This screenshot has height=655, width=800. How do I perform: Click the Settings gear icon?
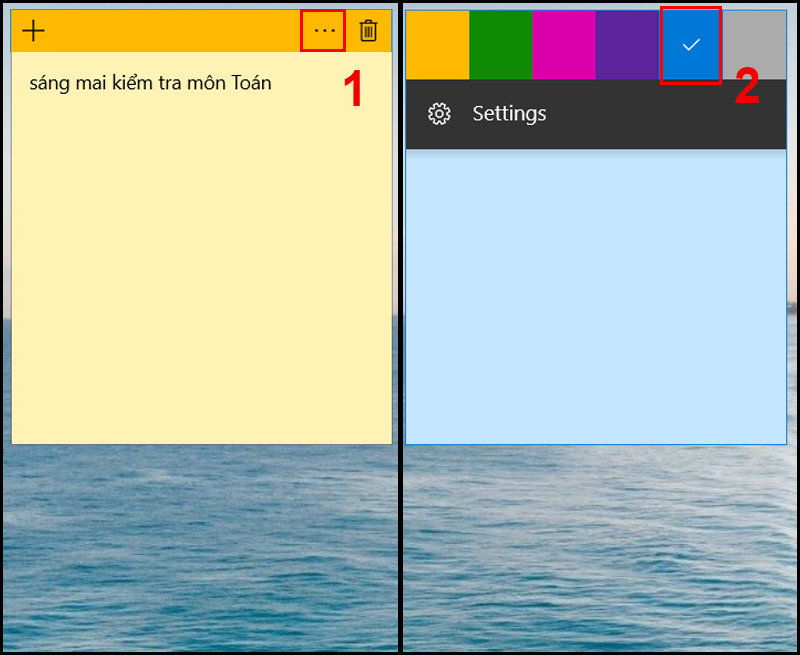[x=439, y=114]
